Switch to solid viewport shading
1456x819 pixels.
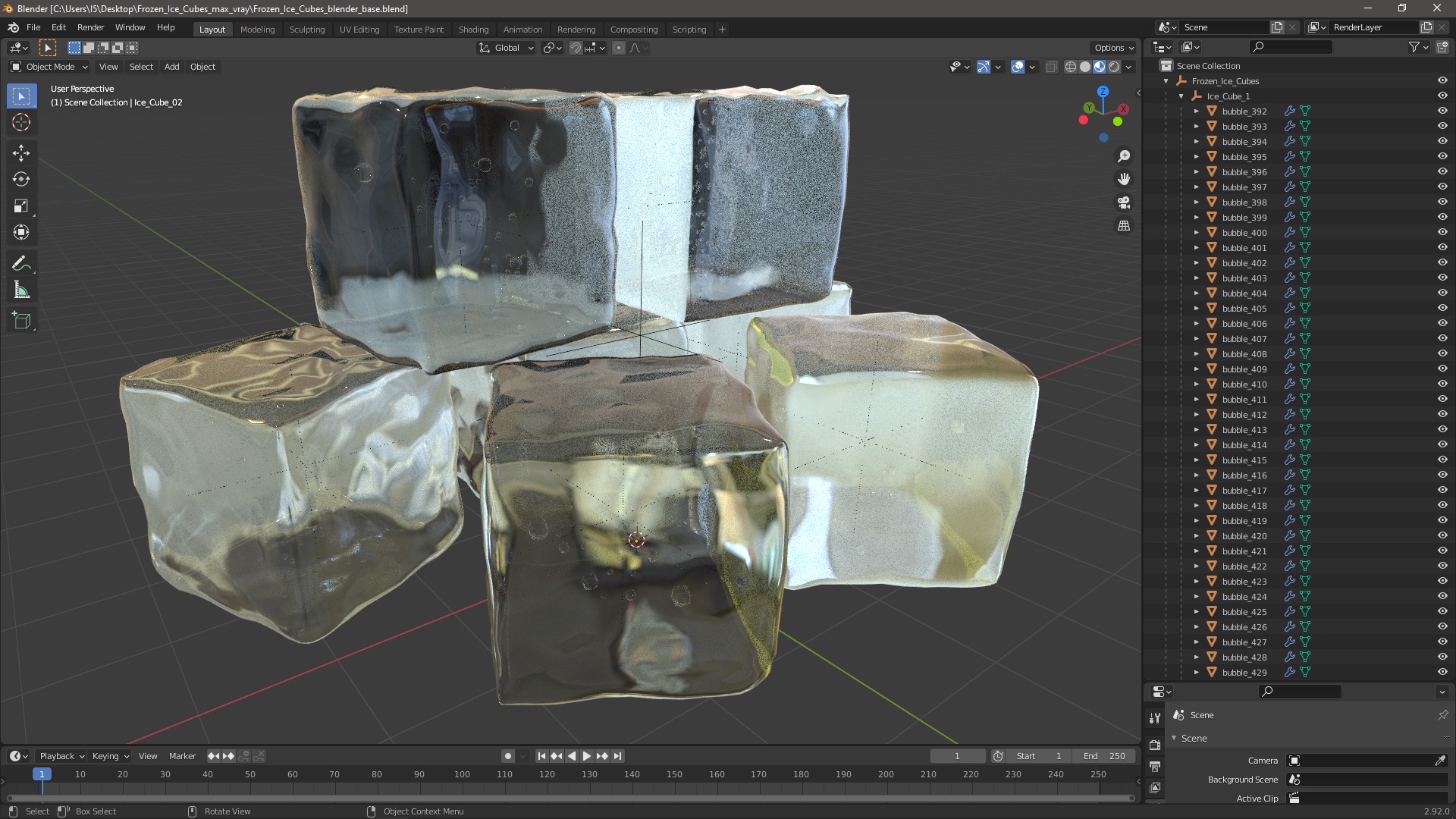click(x=1085, y=67)
